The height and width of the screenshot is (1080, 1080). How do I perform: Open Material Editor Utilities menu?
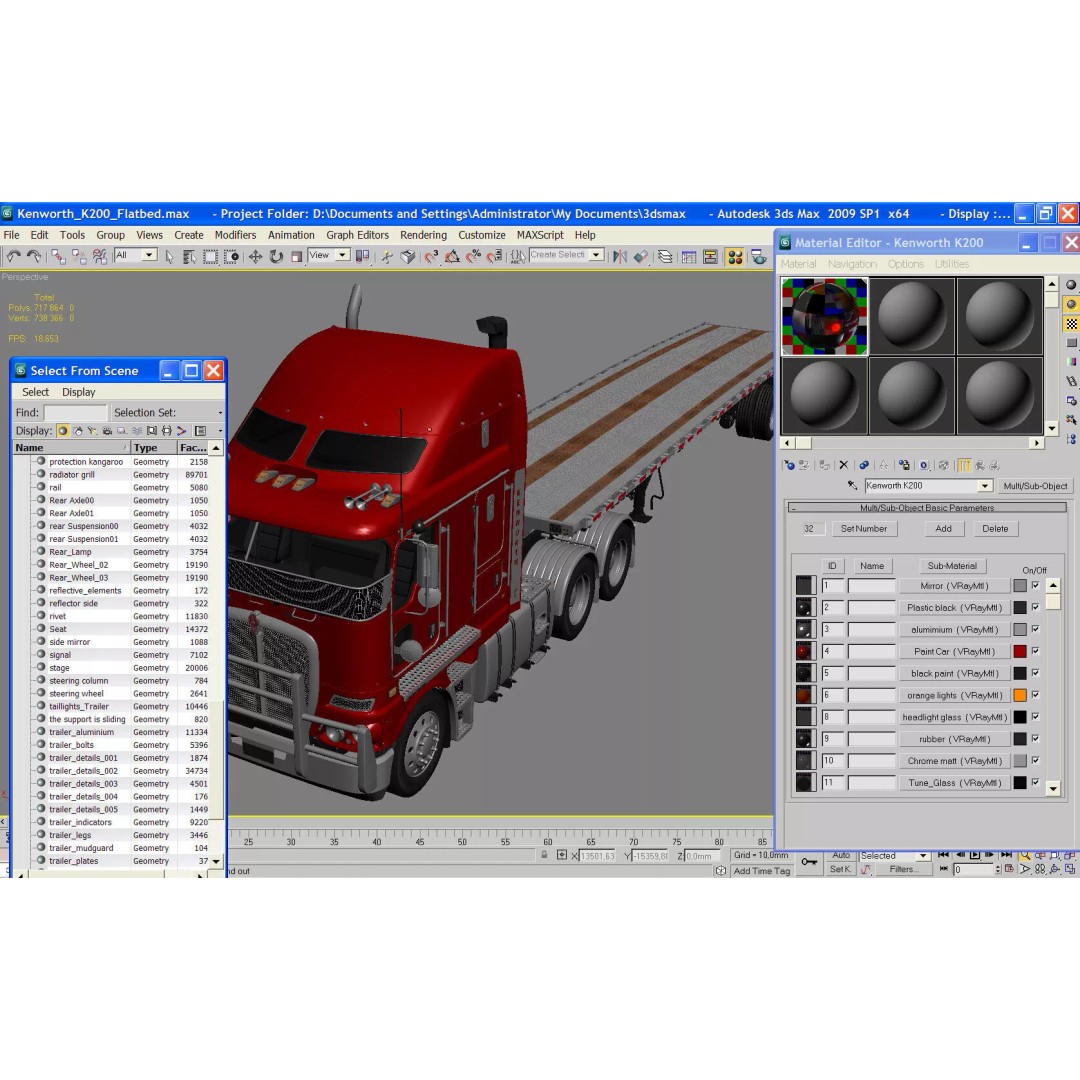tap(951, 264)
